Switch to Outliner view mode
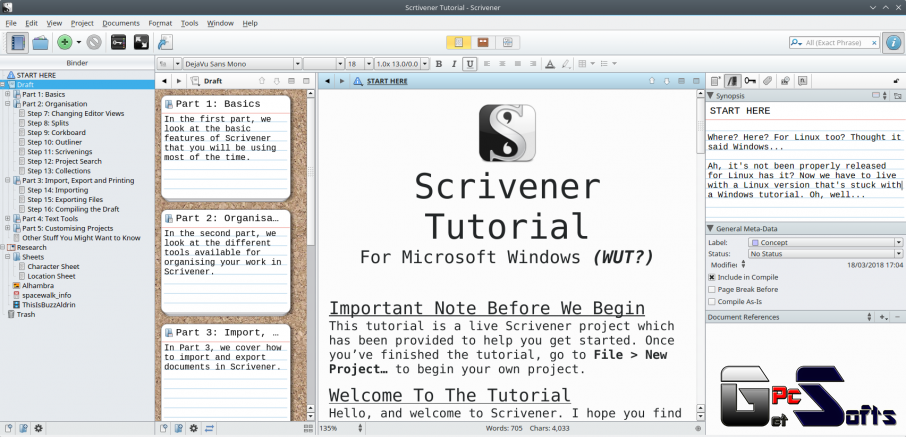 pos(507,42)
